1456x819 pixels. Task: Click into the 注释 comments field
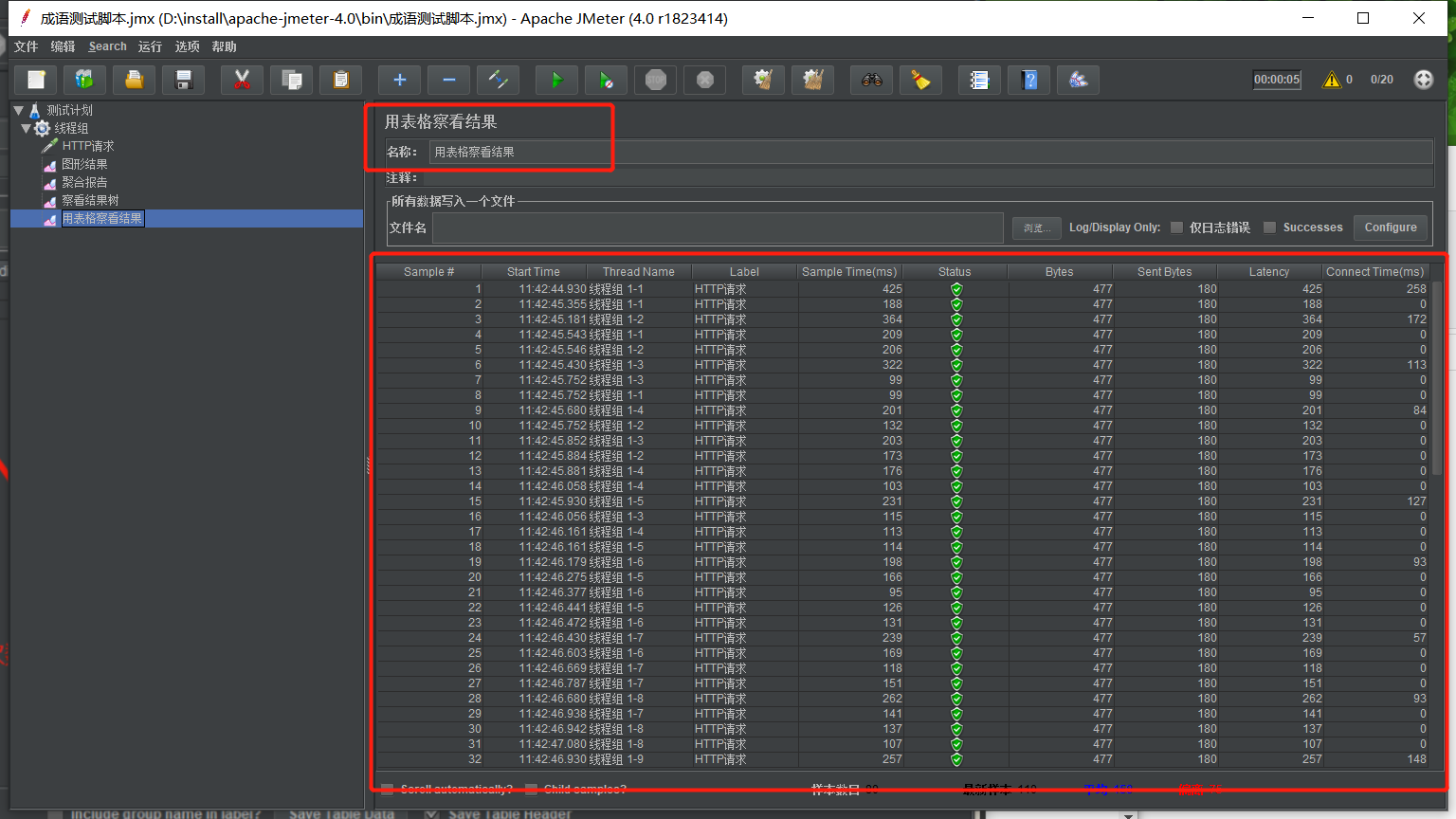pos(926,177)
